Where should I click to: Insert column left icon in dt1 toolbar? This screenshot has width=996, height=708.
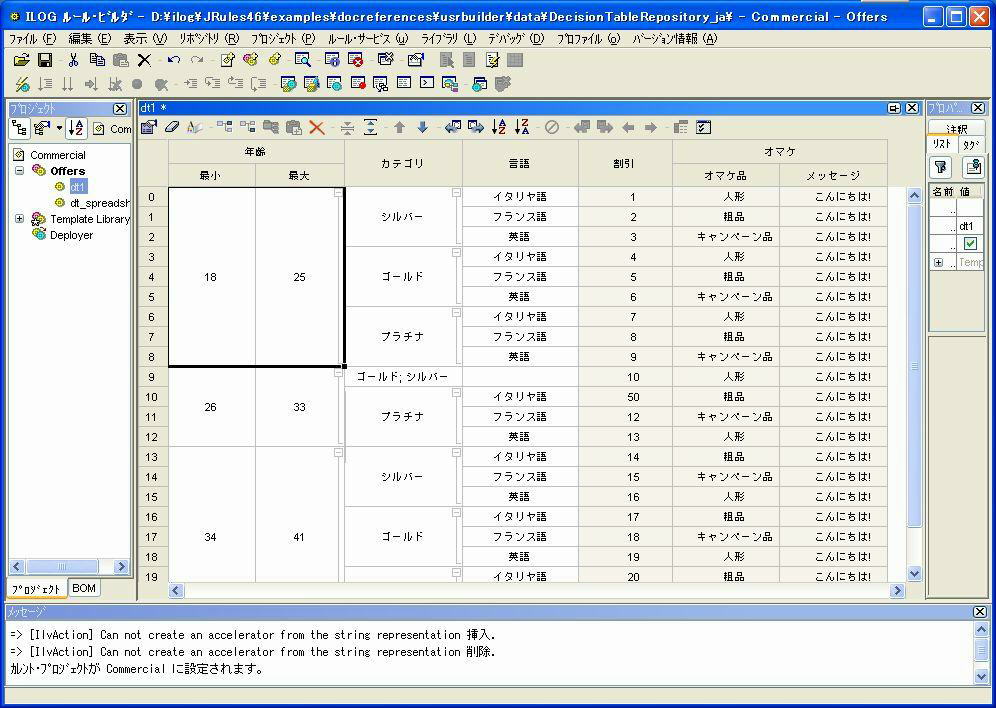tap(452, 128)
